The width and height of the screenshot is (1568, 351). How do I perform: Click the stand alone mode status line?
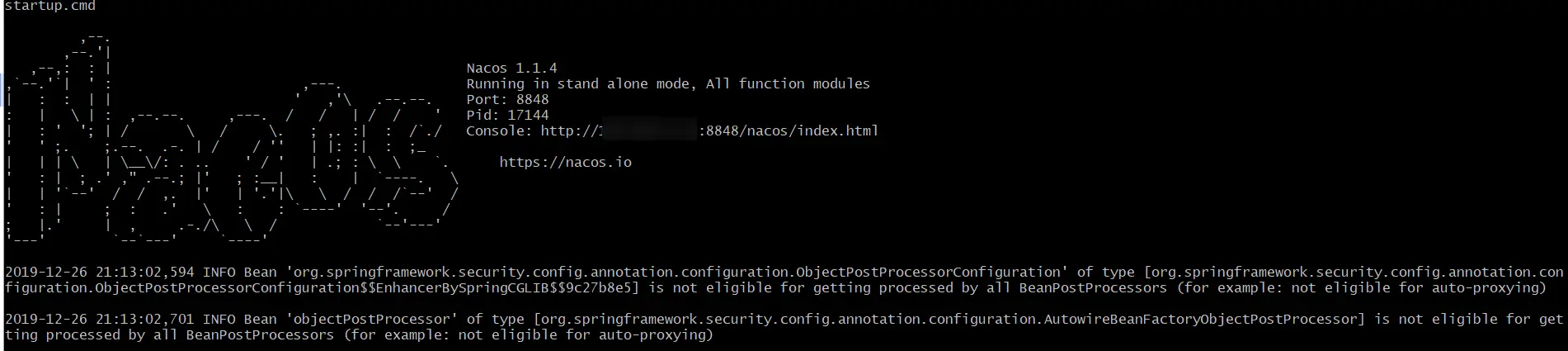668,83
